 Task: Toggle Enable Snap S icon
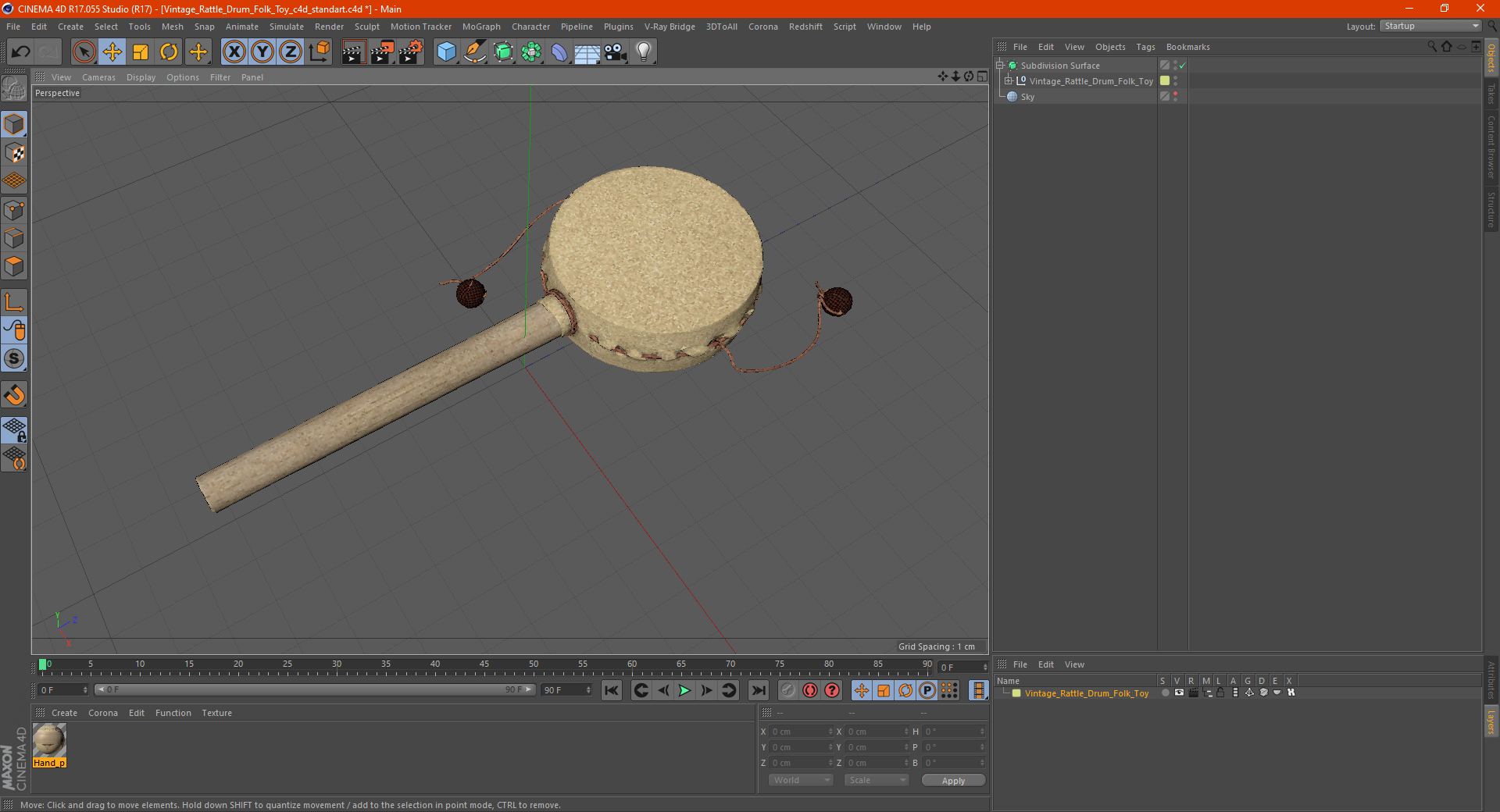pos(15,359)
